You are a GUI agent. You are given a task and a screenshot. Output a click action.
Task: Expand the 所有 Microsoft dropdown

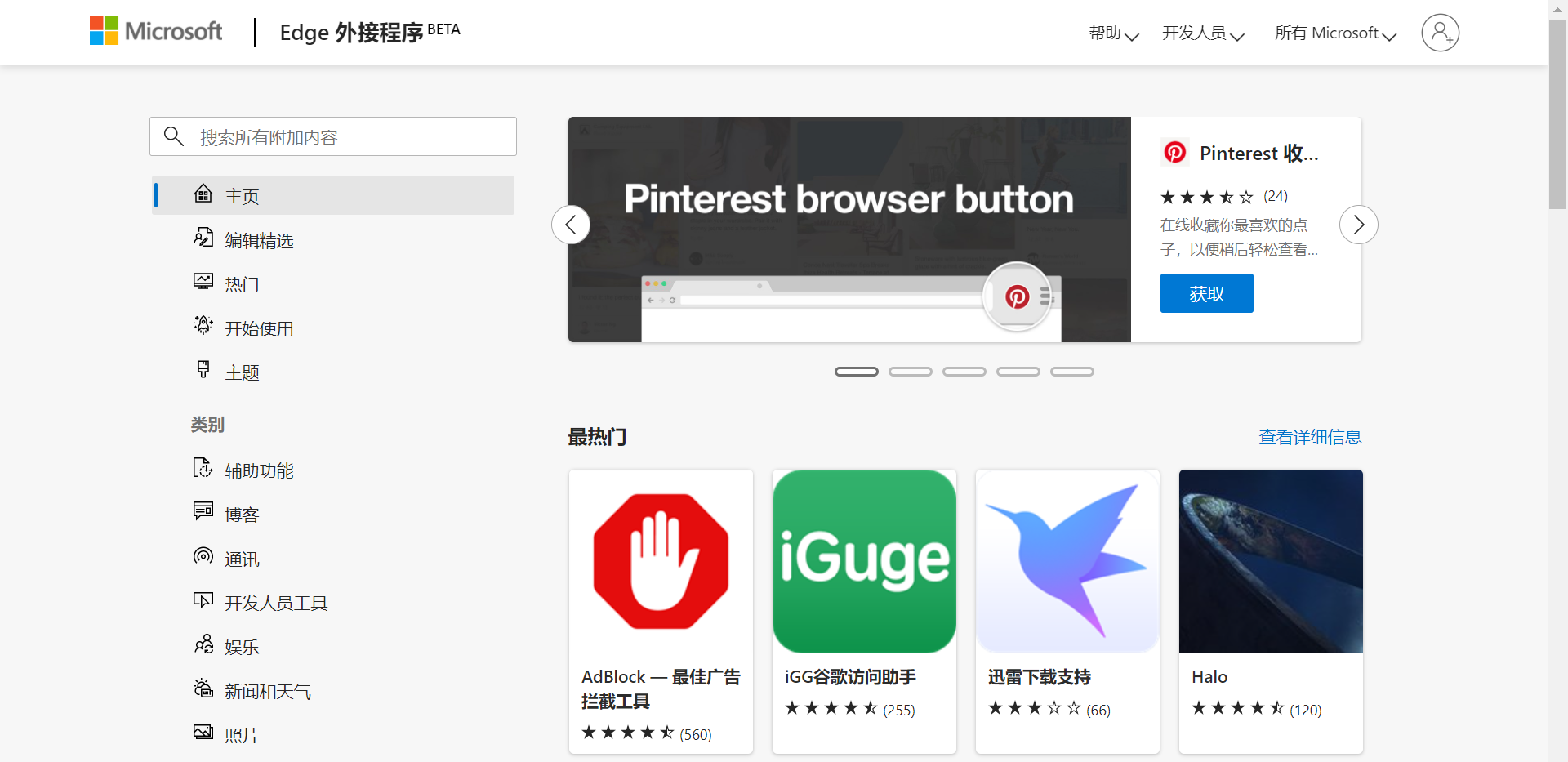click(x=1336, y=33)
